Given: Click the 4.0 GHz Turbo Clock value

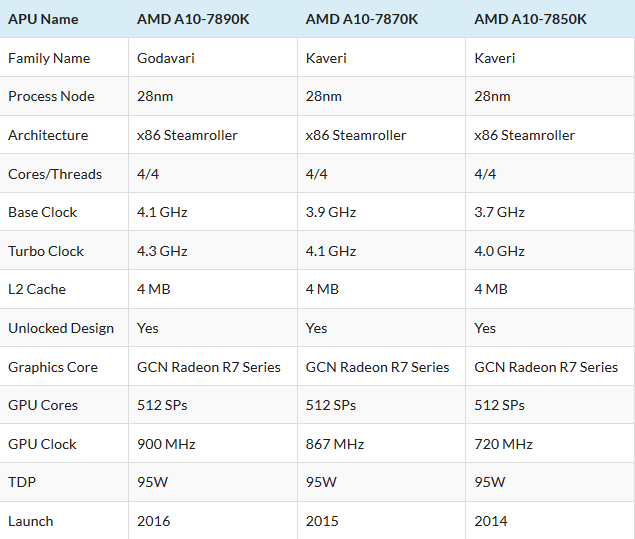Looking at the screenshot, I should 500,251.
